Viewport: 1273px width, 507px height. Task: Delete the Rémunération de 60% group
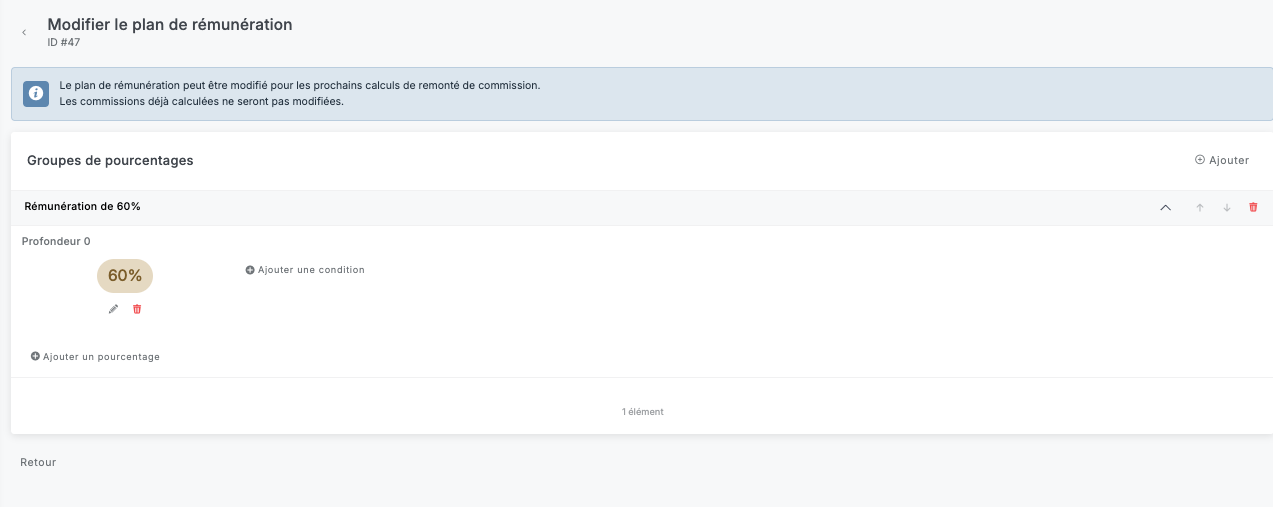pos(1253,207)
